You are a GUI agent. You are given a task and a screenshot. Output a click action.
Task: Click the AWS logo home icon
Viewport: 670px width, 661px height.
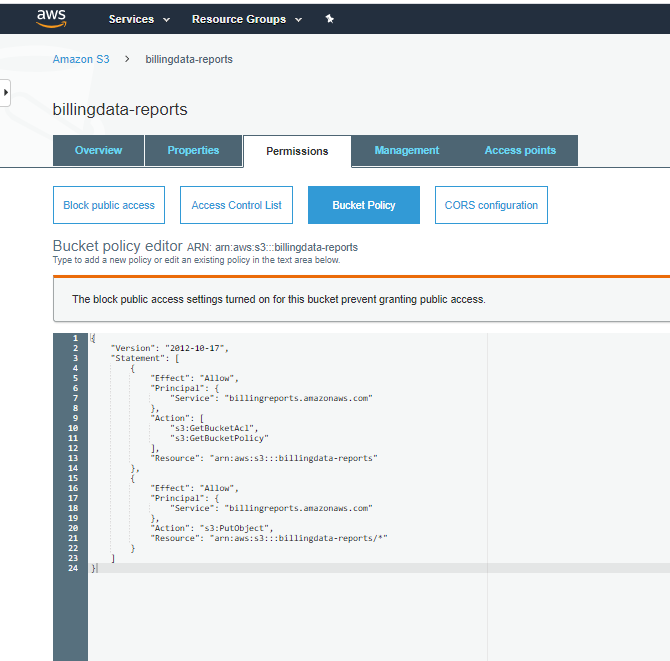point(51,18)
